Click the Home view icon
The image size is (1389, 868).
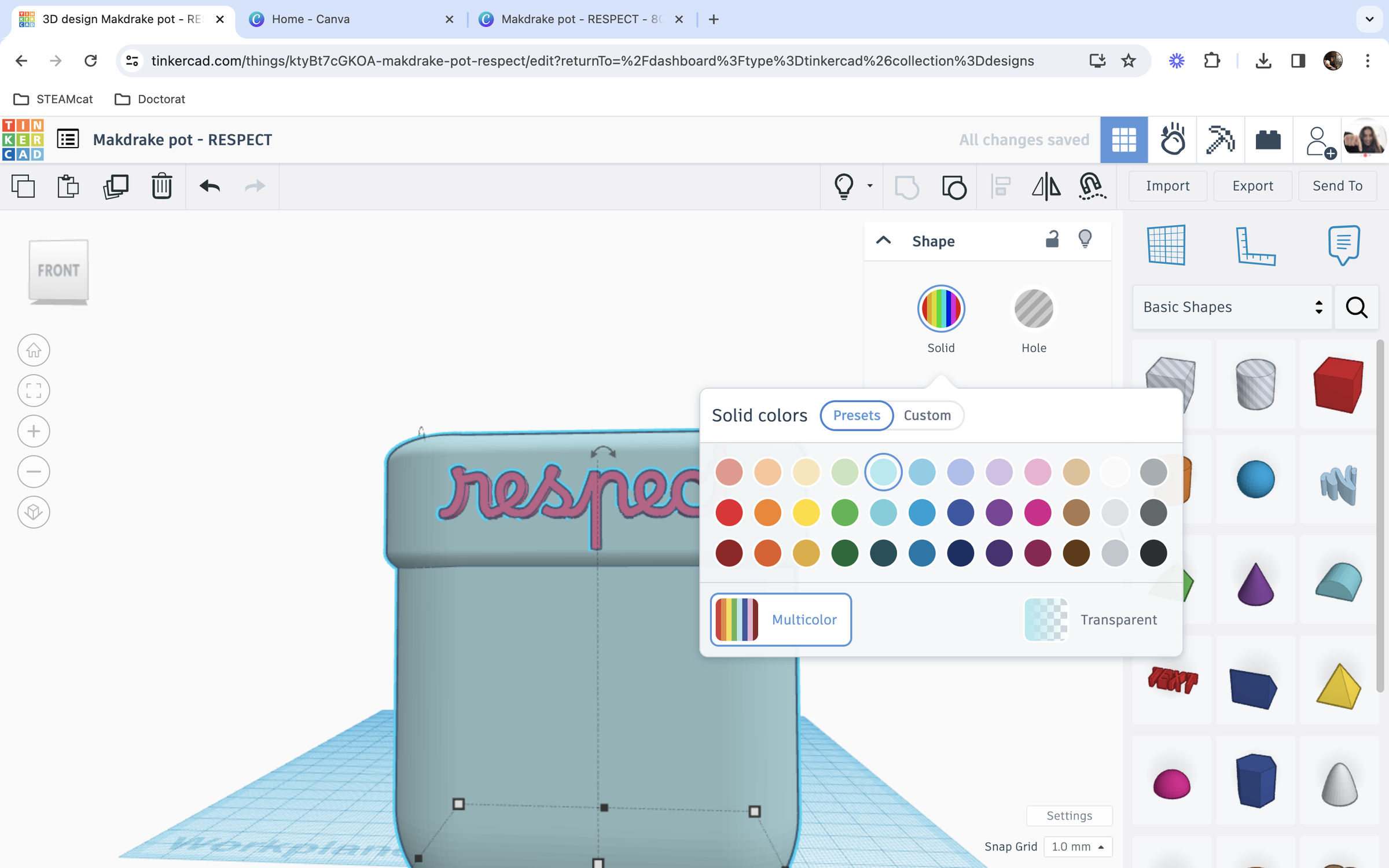point(34,350)
